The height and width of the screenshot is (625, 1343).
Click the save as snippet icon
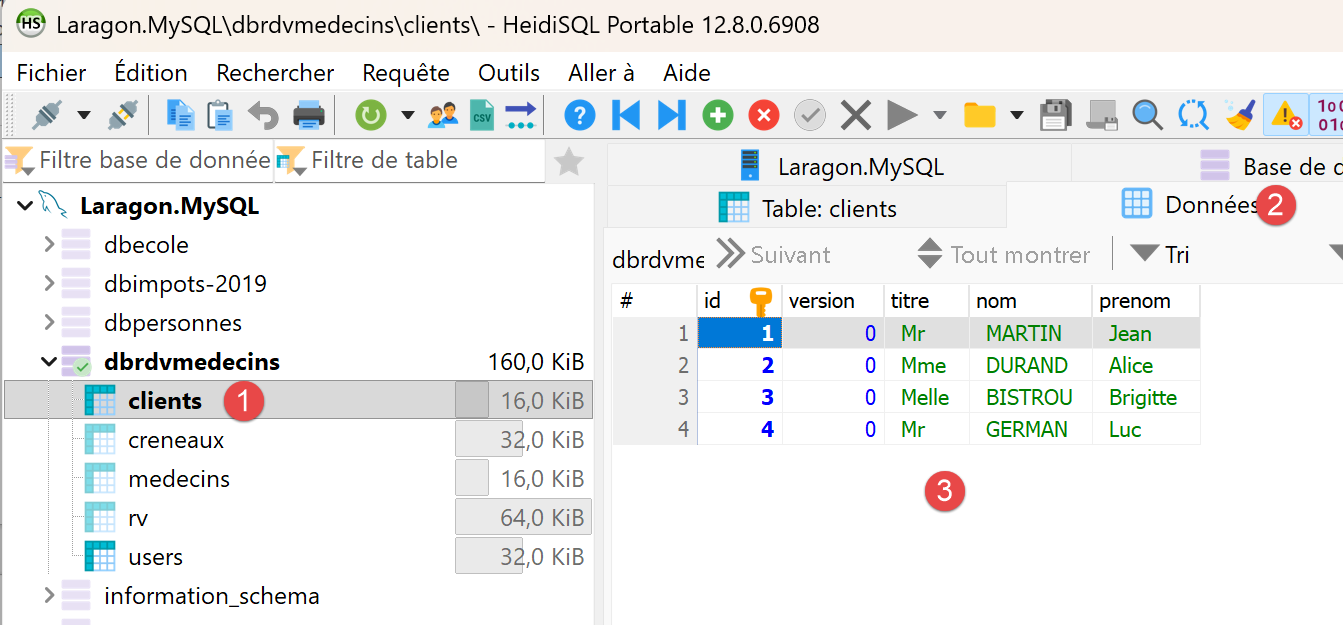point(1102,115)
